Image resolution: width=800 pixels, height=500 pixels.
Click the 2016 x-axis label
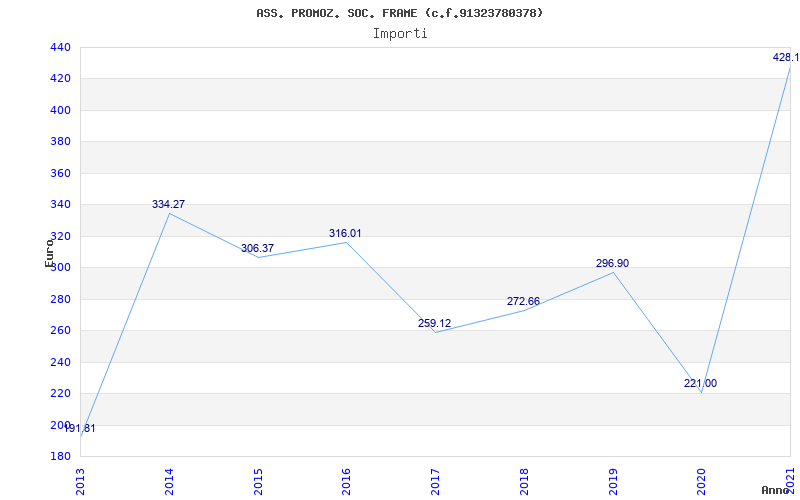click(346, 482)
